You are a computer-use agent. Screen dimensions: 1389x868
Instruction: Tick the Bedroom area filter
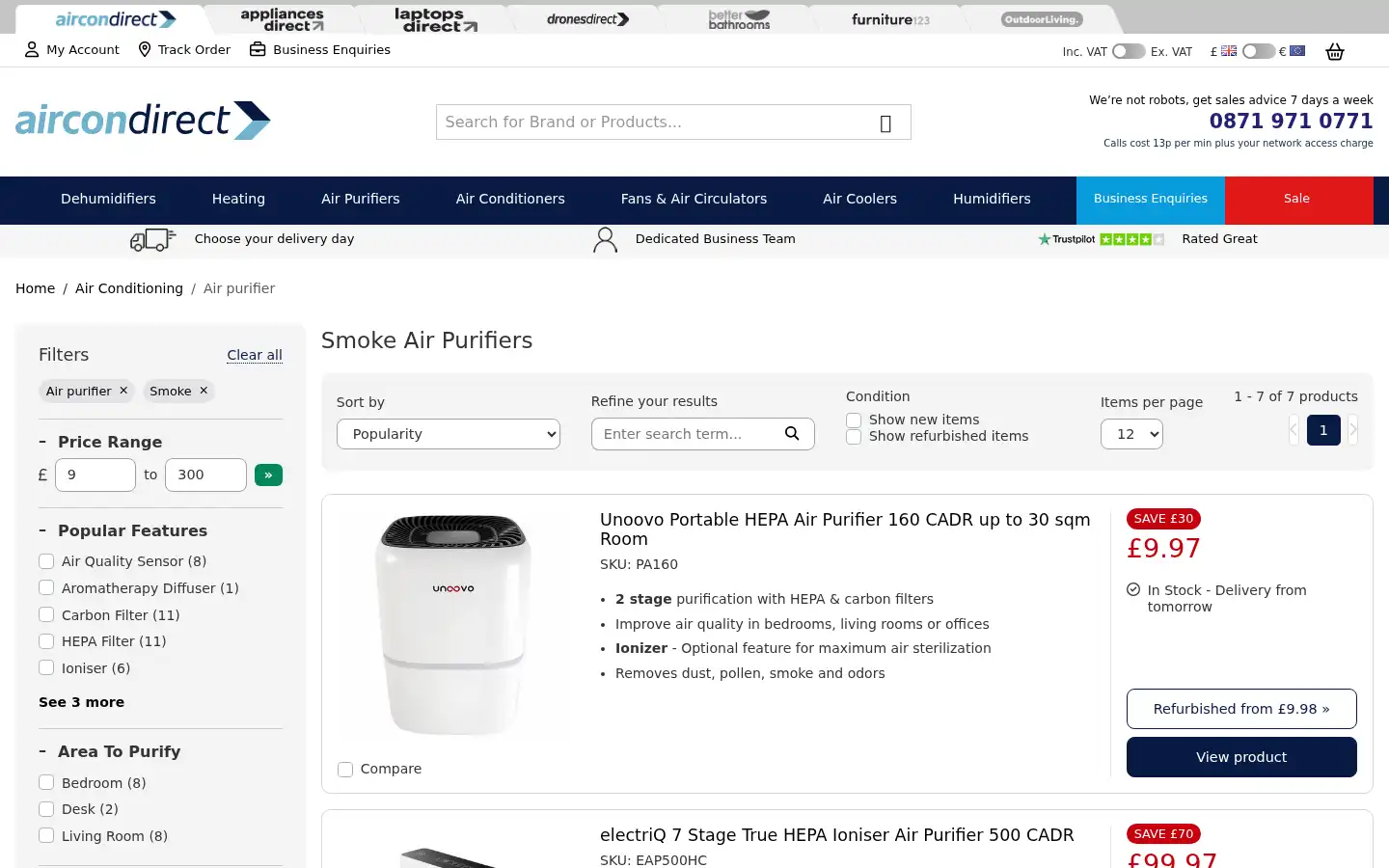(x=46, y=783)
